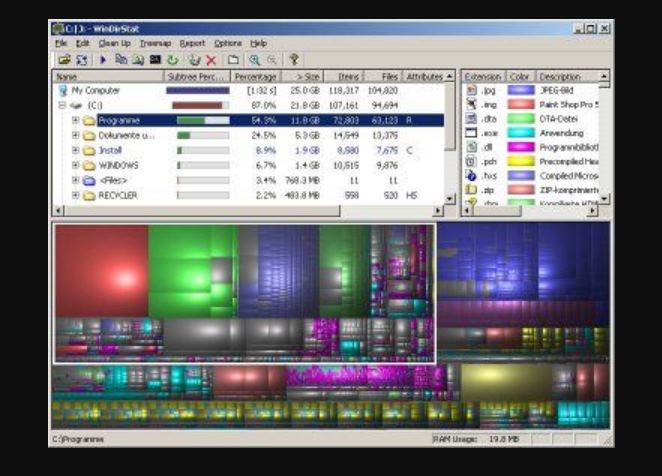Click the Open folder toolbar icon
Image resolution: width=662 pixels, height=476 pixels.
[64, 60]
